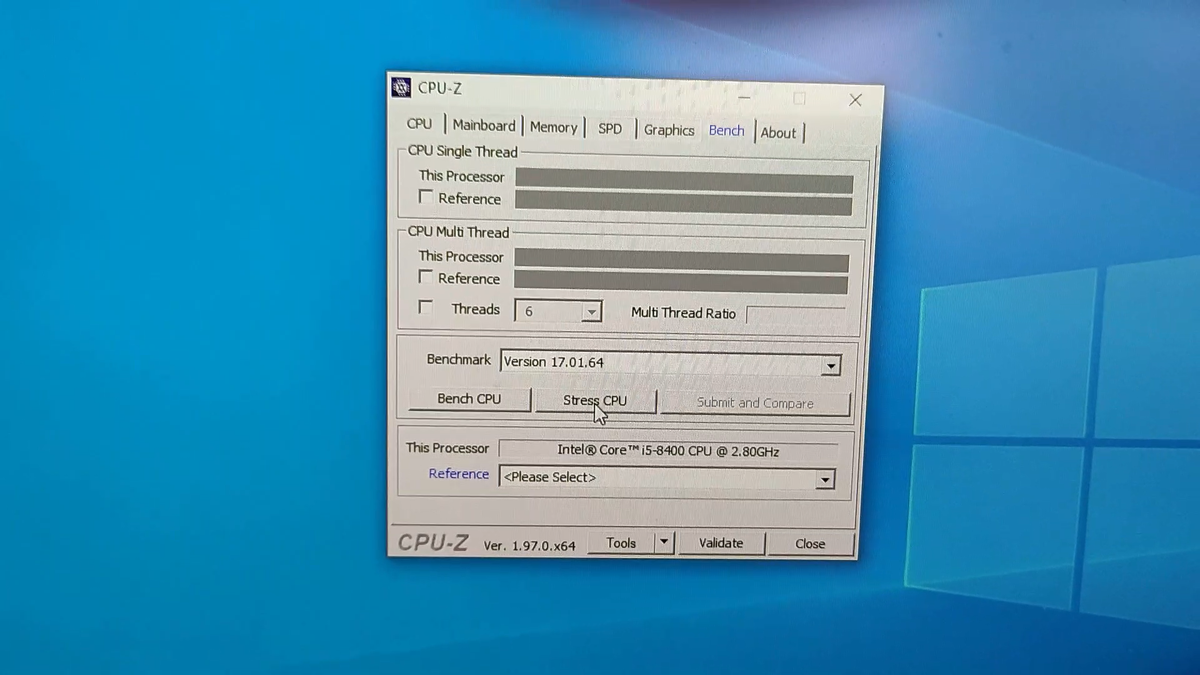Click the Submit and Compare button

755,403
